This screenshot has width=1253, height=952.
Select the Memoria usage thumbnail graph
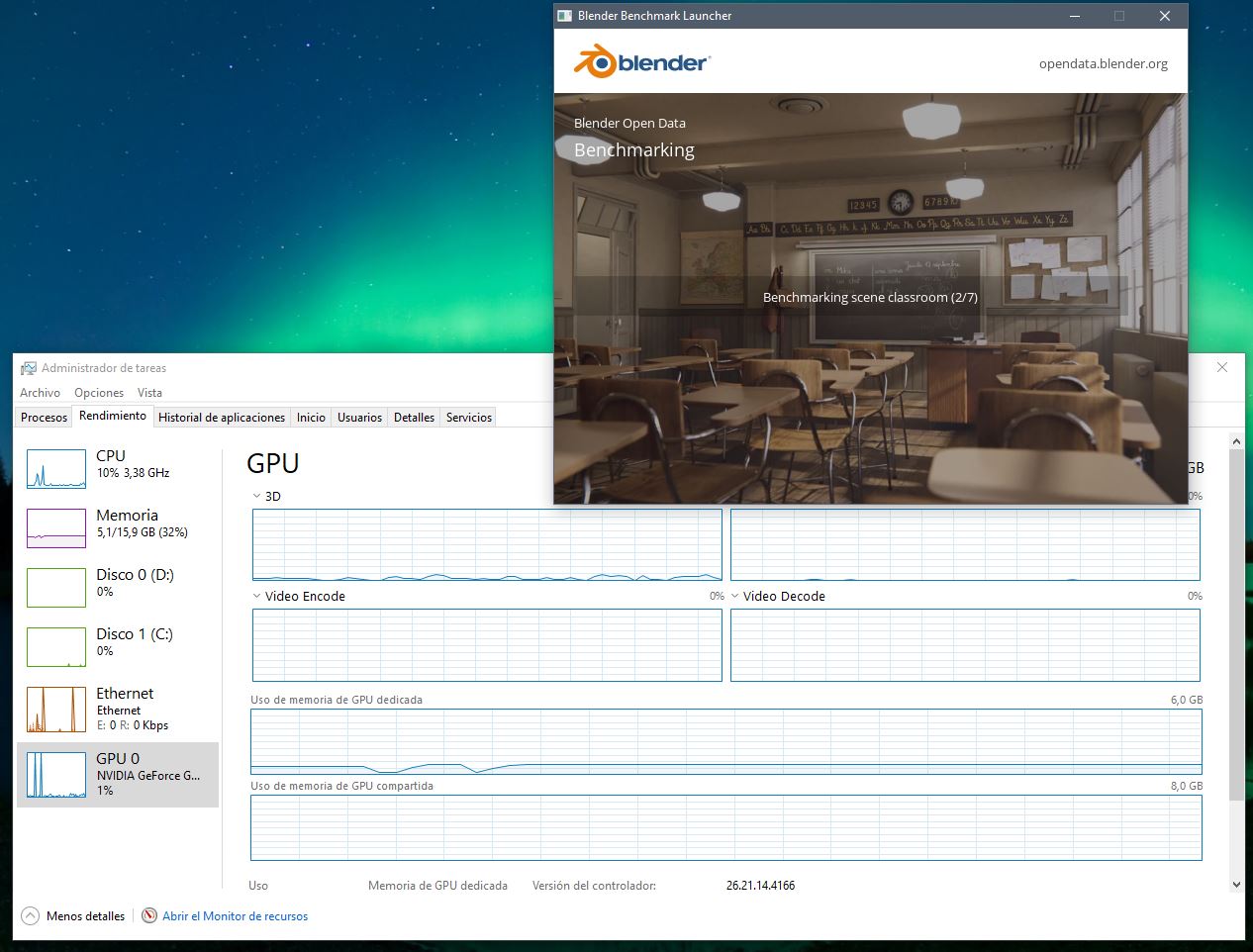tap(56, 528)
